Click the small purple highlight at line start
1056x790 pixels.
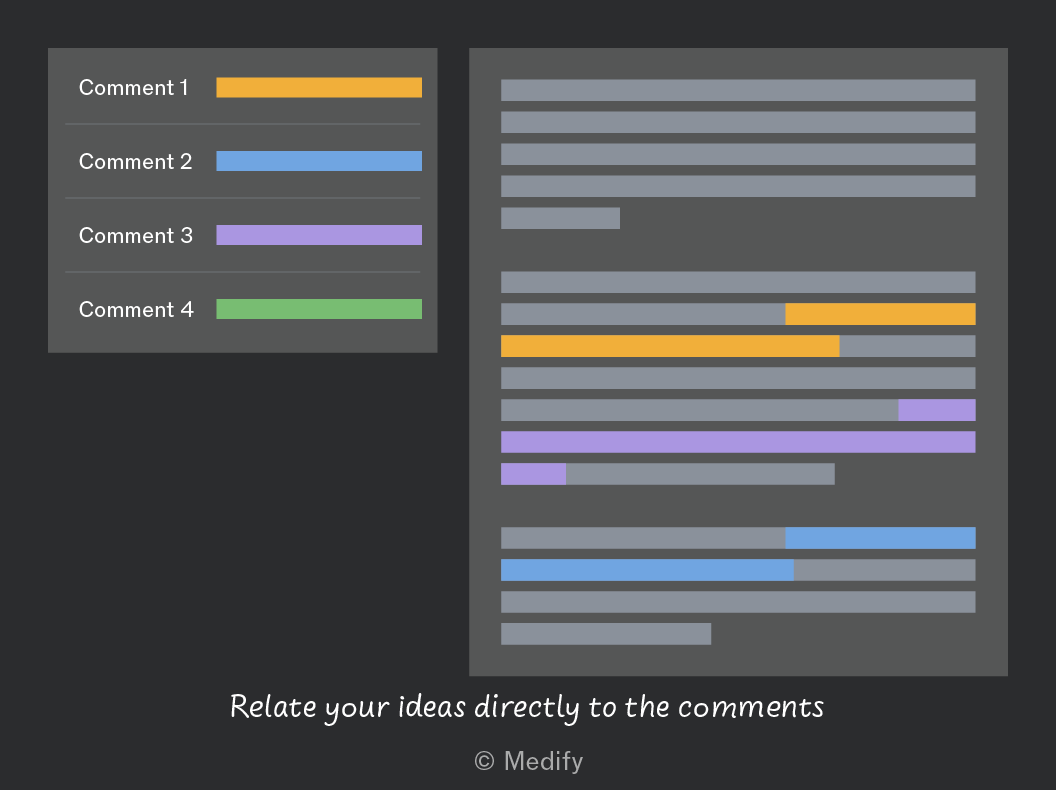point(533,474)
